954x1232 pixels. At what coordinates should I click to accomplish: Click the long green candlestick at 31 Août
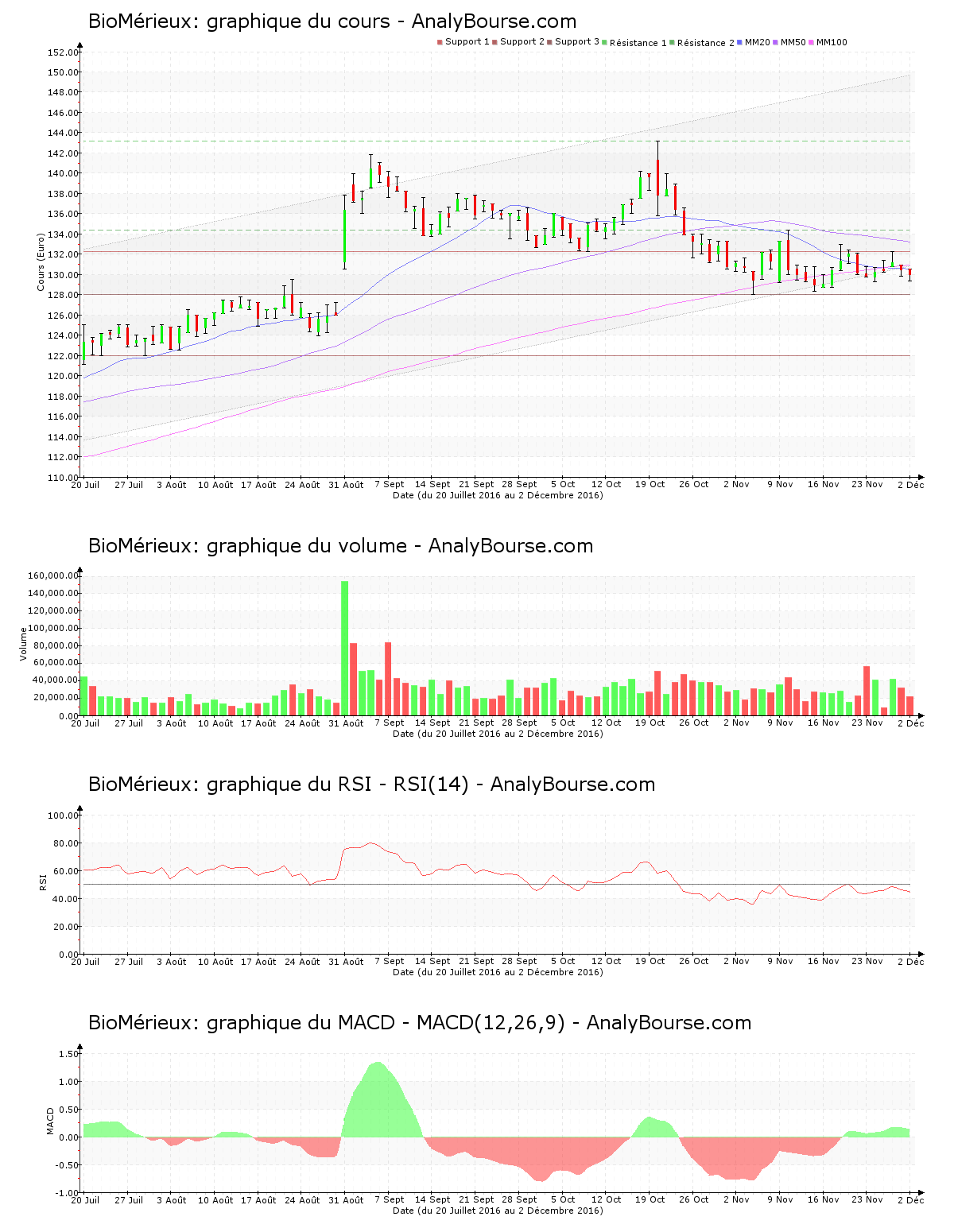point(344,236)
